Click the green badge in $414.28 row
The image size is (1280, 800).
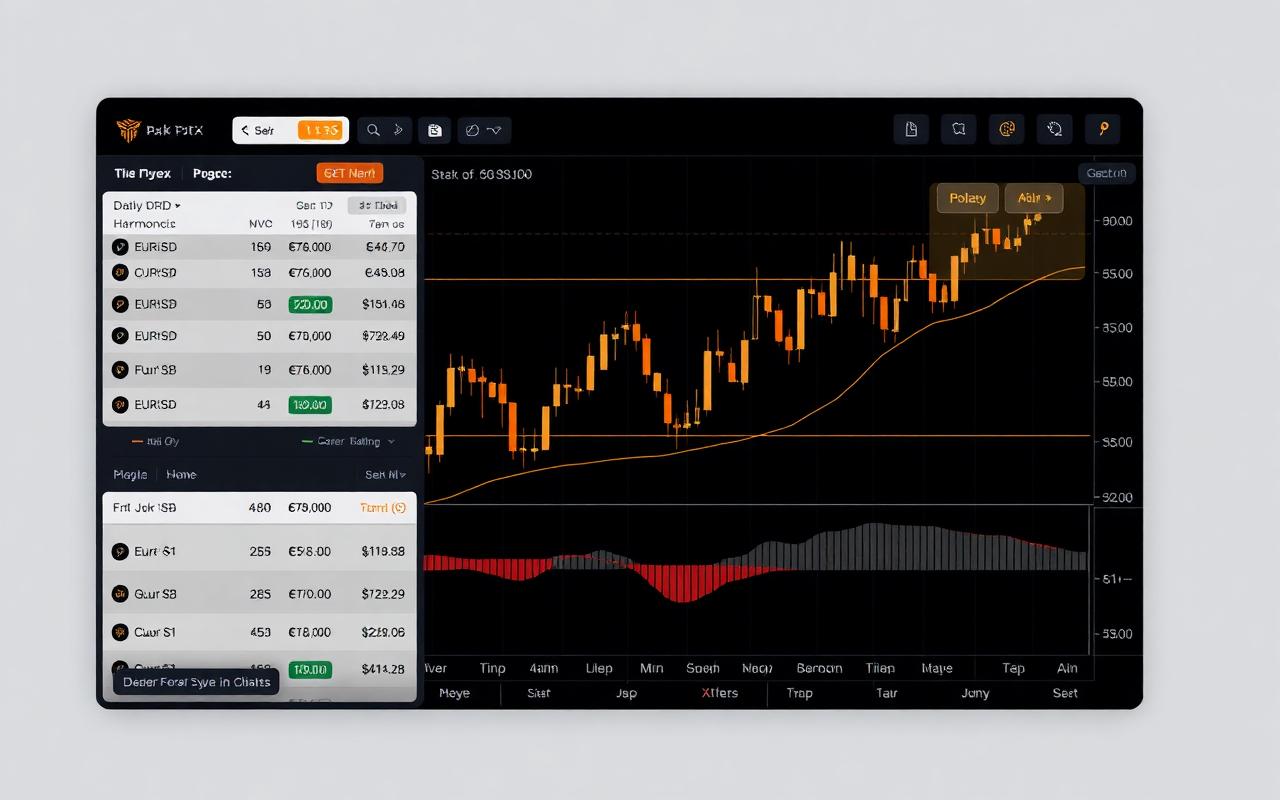tap(310, 669)
